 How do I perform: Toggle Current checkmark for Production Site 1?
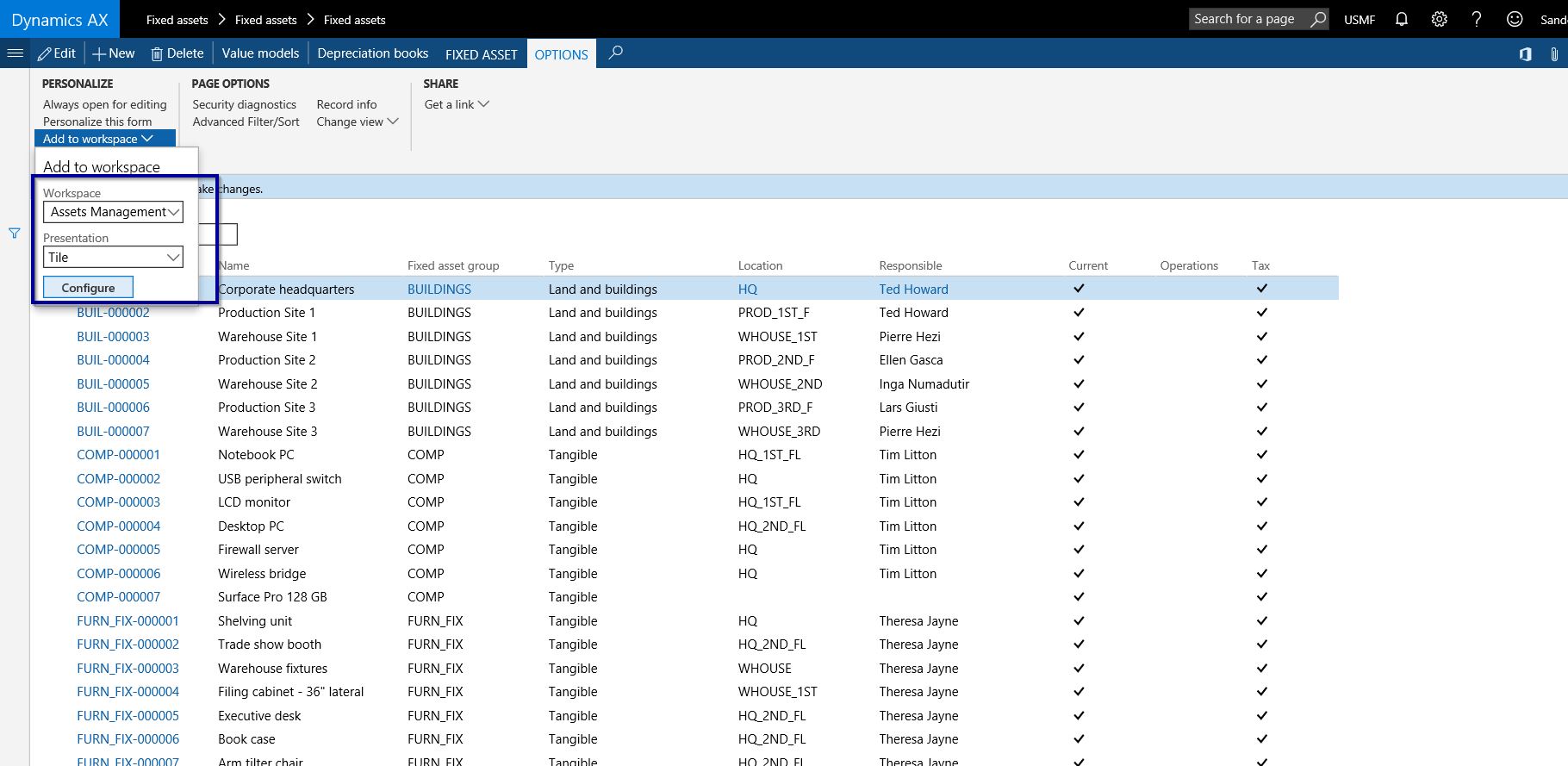click(x=1079, y=313)
